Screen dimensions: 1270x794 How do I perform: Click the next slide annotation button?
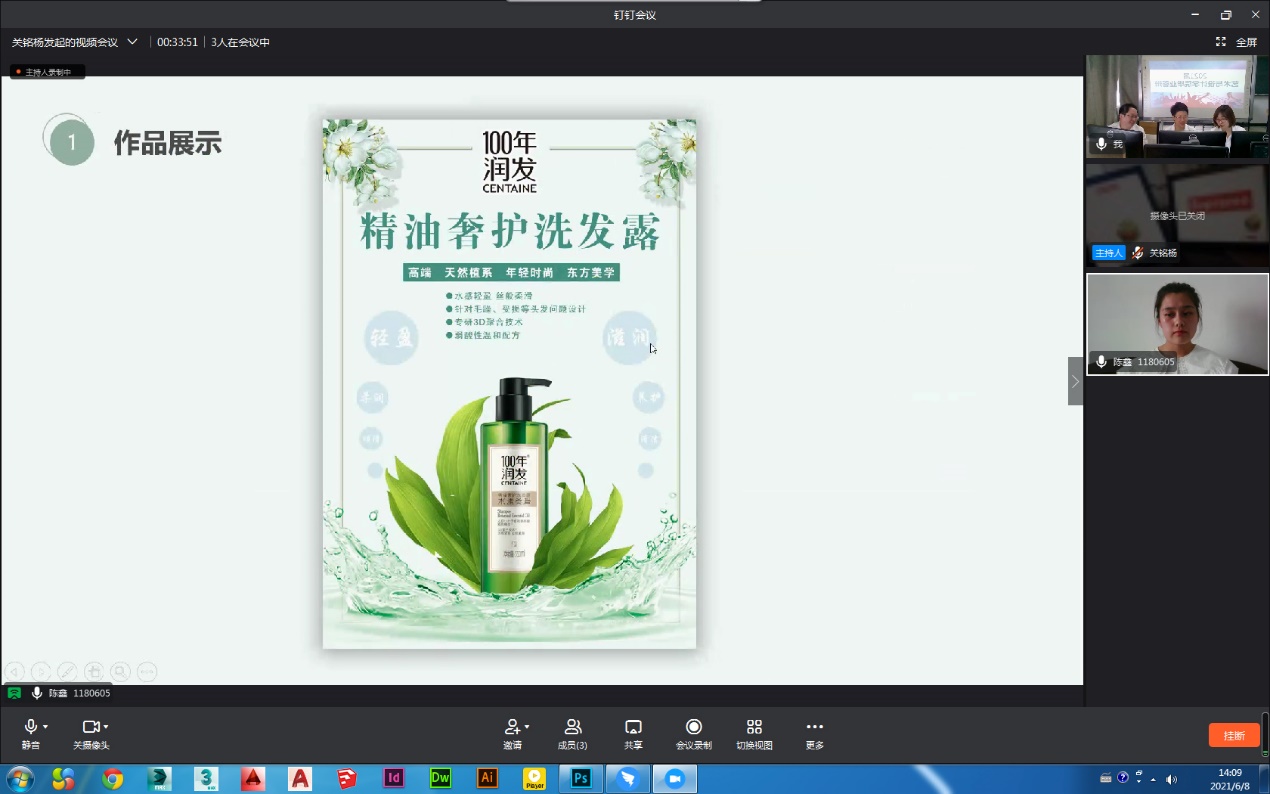[41, 672]
